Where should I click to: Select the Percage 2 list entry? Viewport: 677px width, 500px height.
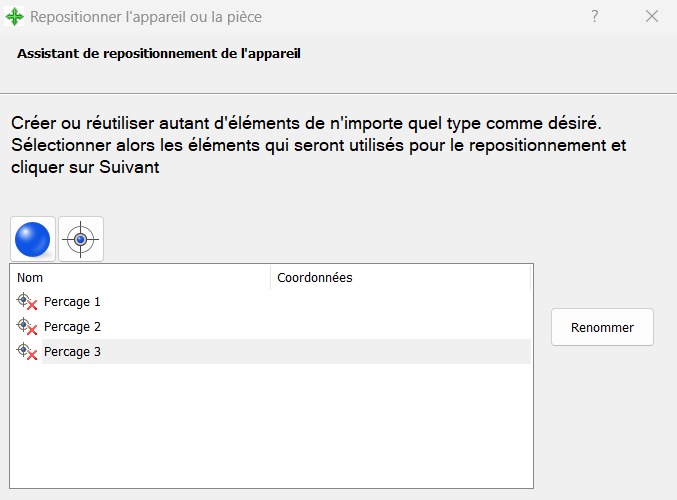point(72,326)
